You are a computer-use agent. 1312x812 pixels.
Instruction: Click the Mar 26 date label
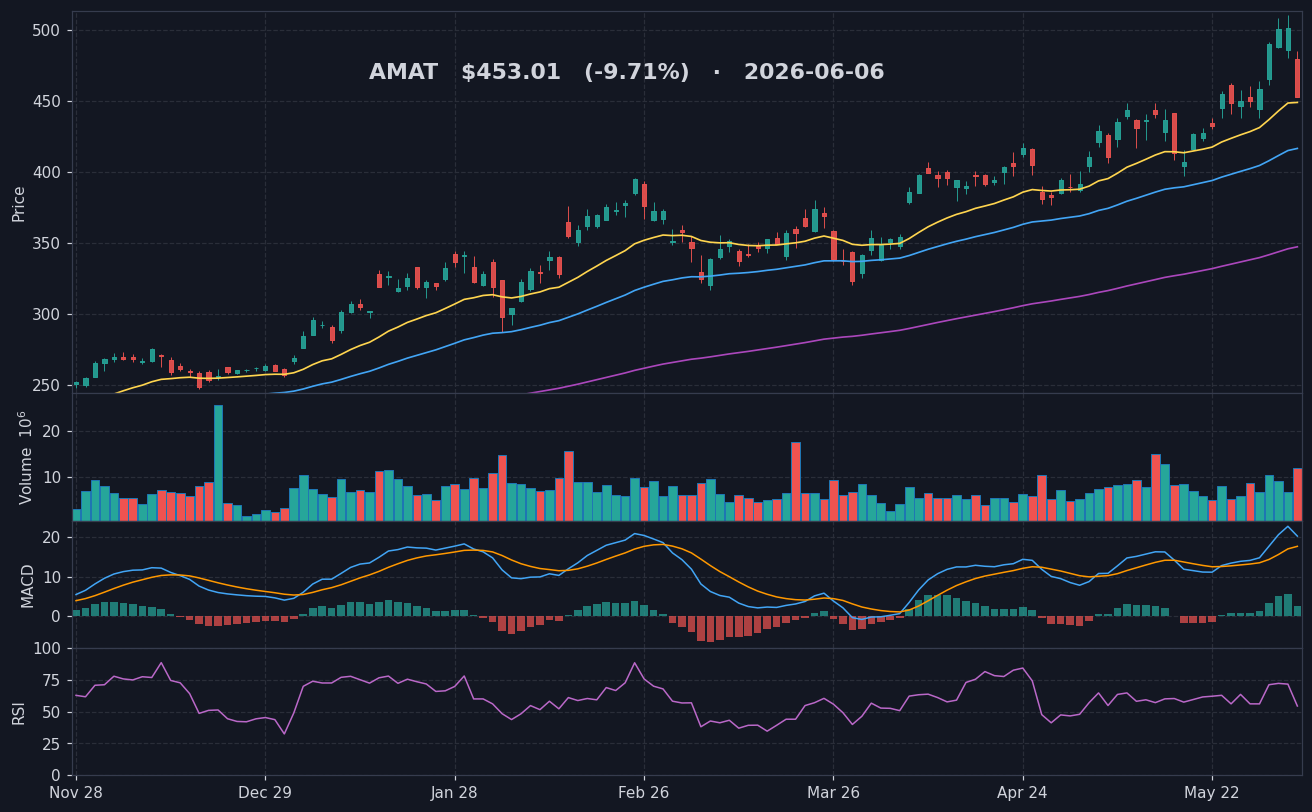(x=833, y=792)
